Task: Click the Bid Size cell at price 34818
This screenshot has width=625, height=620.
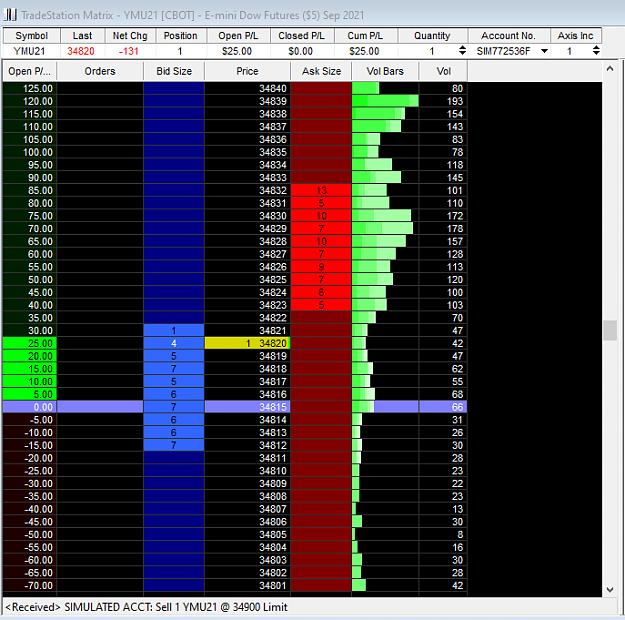Action: tap(174, 369)
